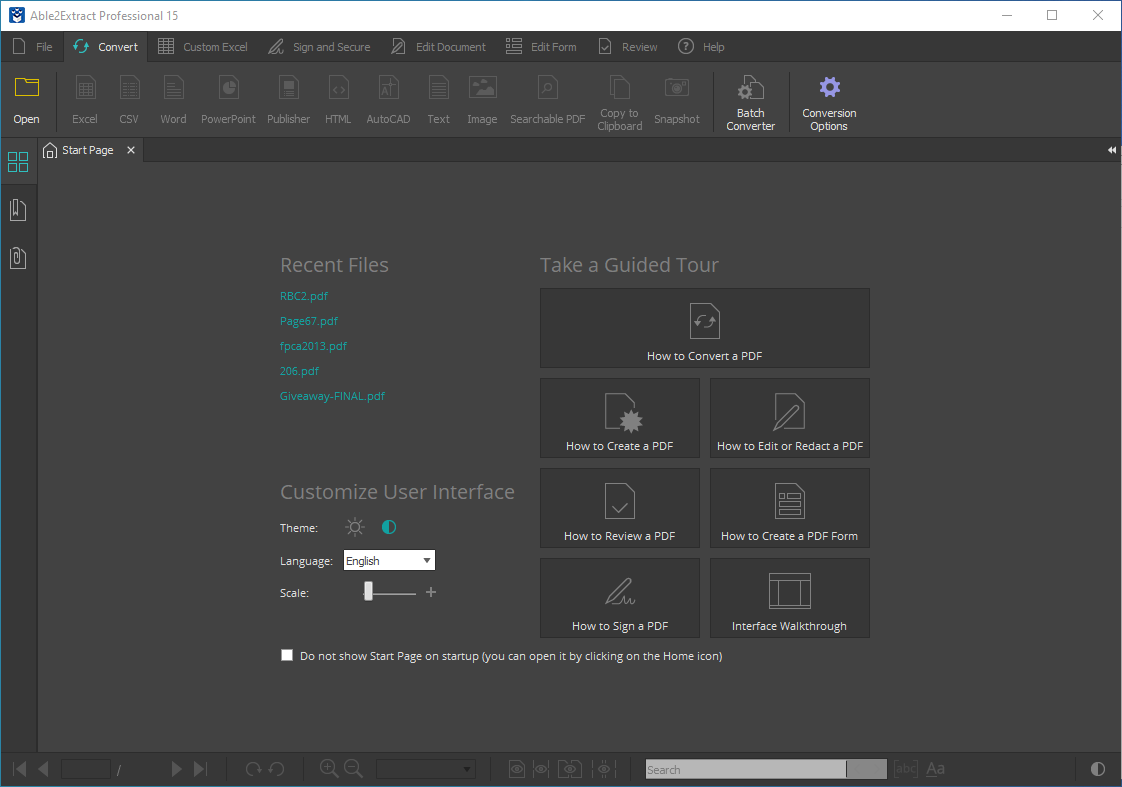The image size is (1122, 787).
Task: Start the 'How to Convert a PDF' tour
Action: (x=704, y=328)
